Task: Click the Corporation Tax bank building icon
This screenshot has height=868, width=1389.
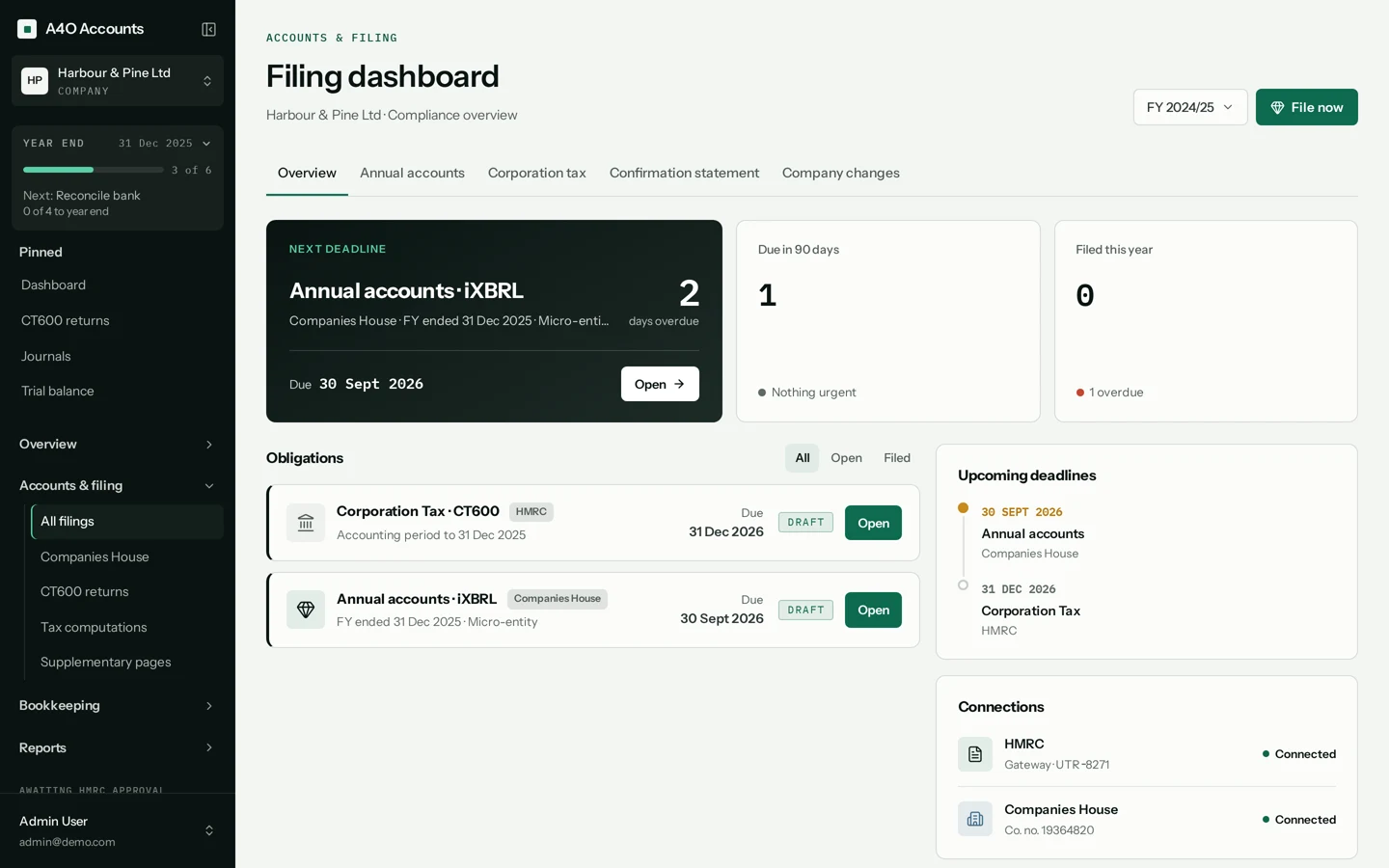Action: click(x=306, y=523)
